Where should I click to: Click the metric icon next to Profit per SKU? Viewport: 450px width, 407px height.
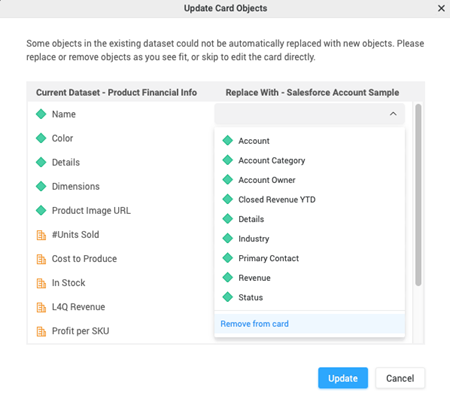tap(41, 331)
